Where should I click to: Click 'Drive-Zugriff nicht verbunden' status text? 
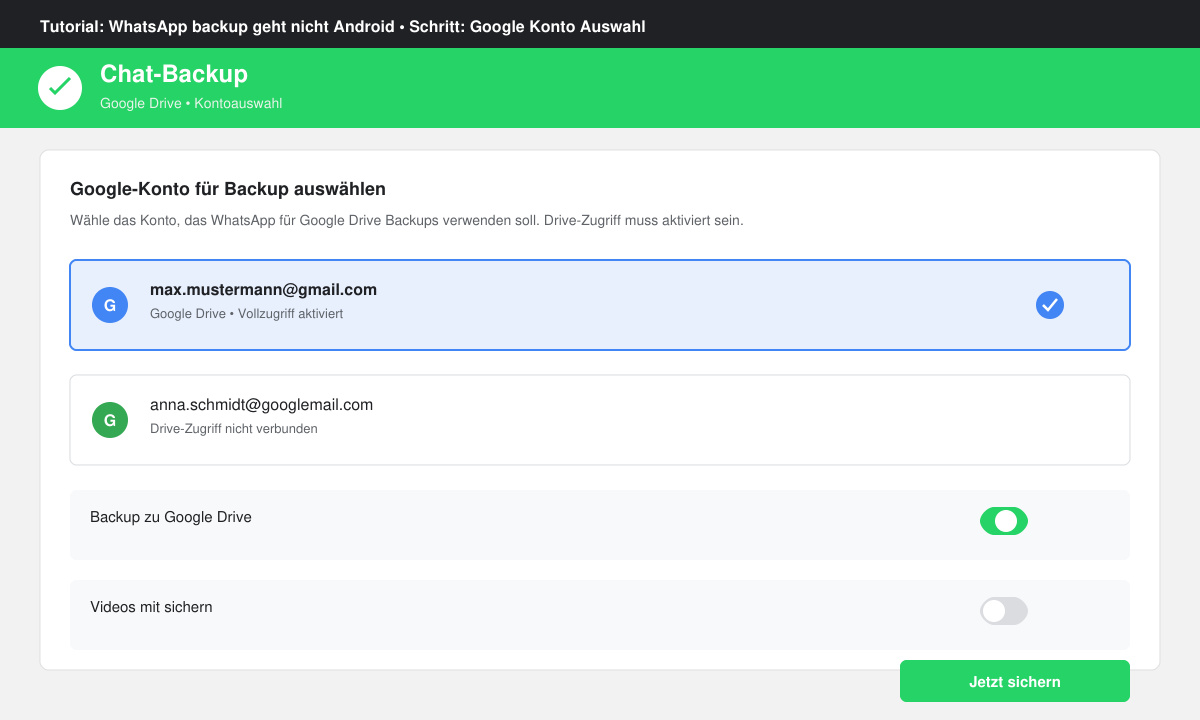click(x=234, y=429)
